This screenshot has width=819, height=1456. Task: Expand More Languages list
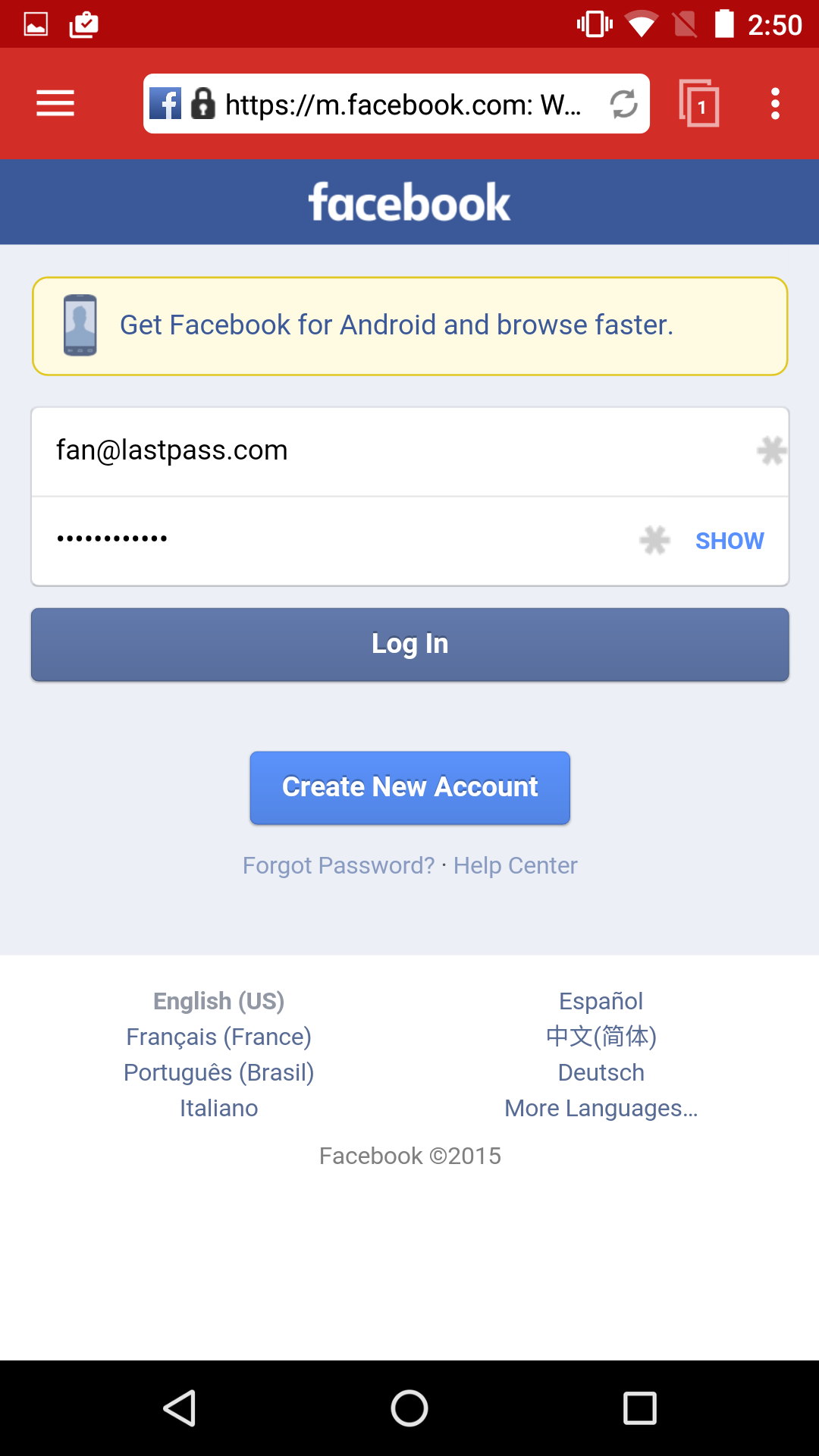click(601, 1108)
